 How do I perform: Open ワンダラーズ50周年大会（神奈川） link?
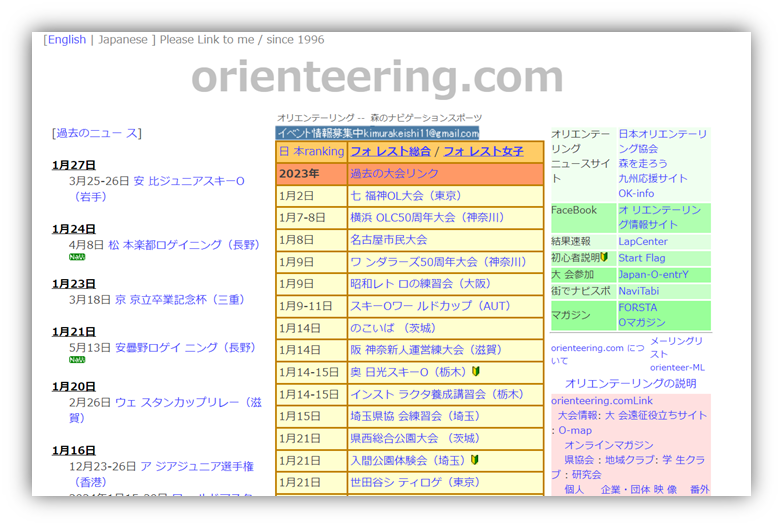tap(438, 262)
